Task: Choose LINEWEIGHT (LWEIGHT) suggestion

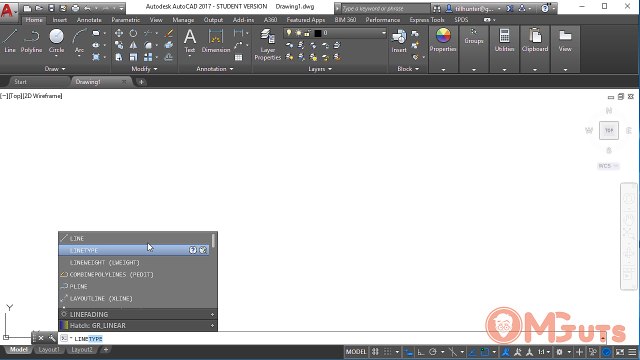Action: [x=134, y=262]
